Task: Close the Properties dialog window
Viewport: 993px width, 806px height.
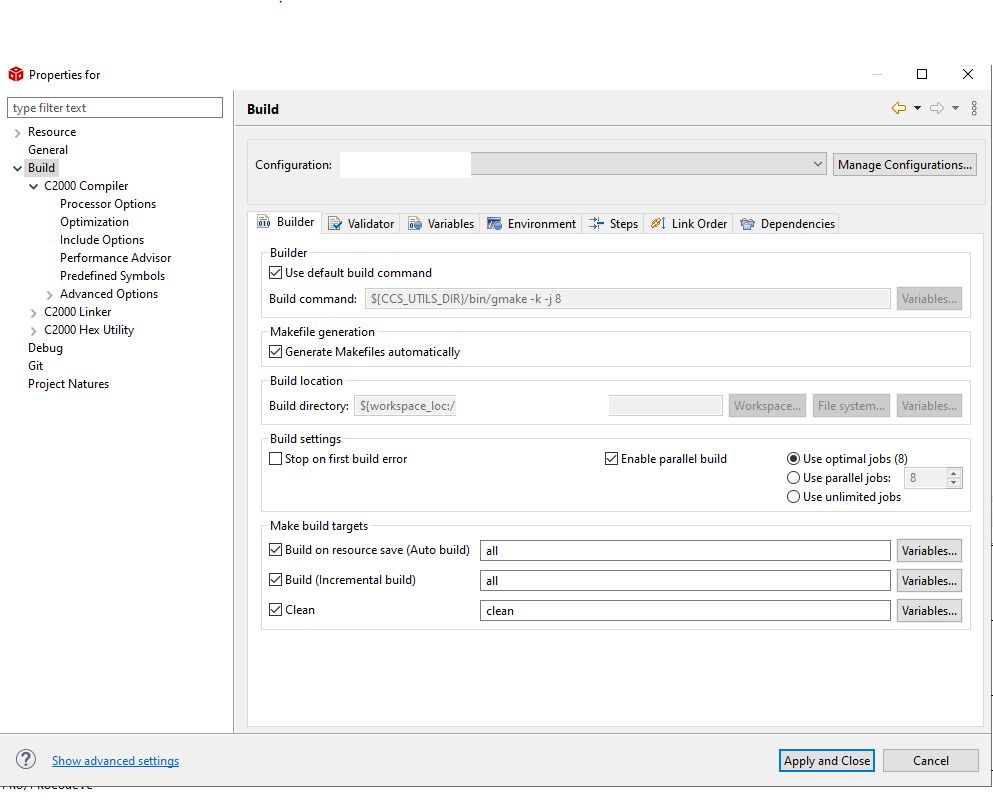Action: [x=968, y=74]
